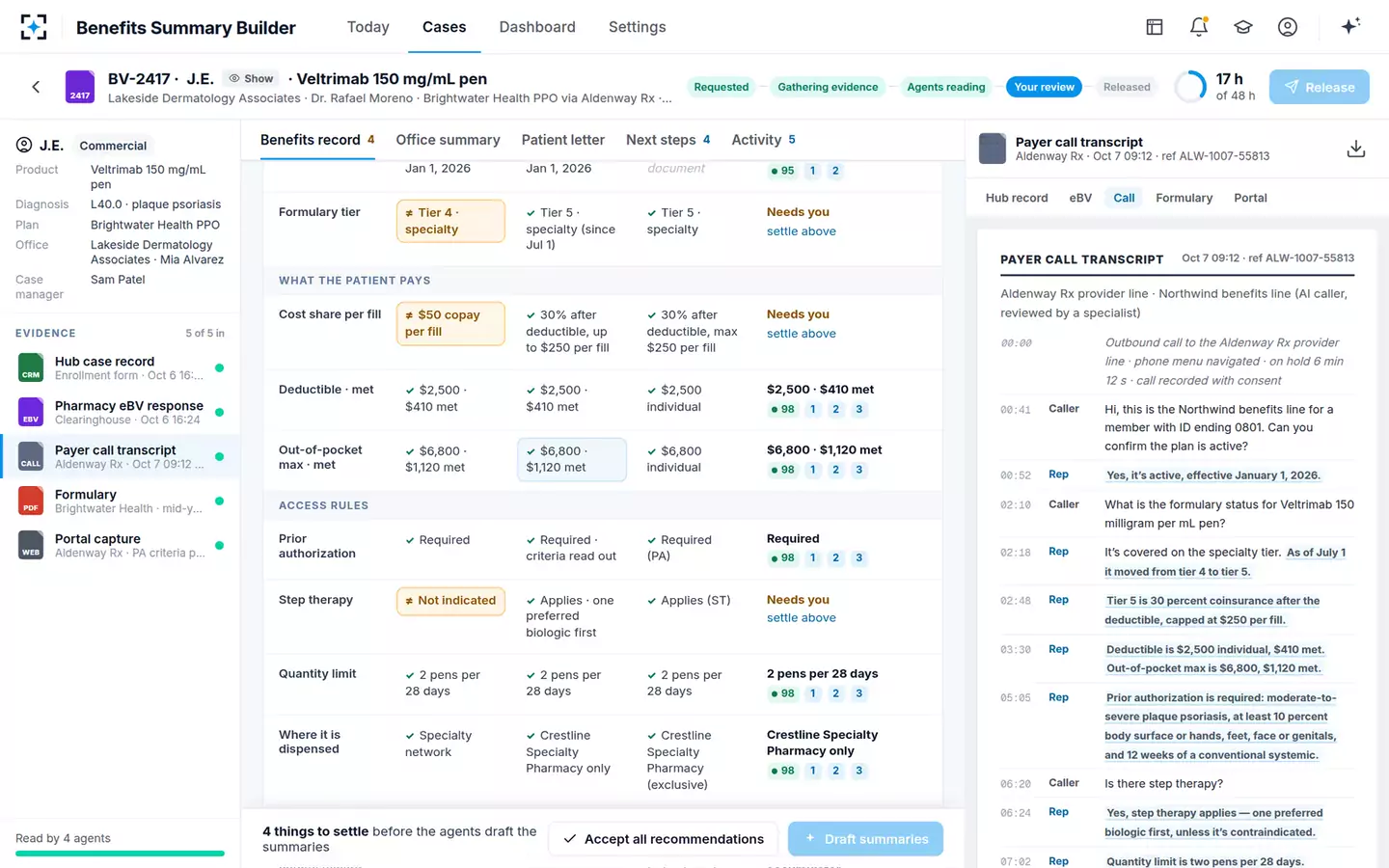
Task: Open the Hub record evidence tab
Action: (1017, 198)
